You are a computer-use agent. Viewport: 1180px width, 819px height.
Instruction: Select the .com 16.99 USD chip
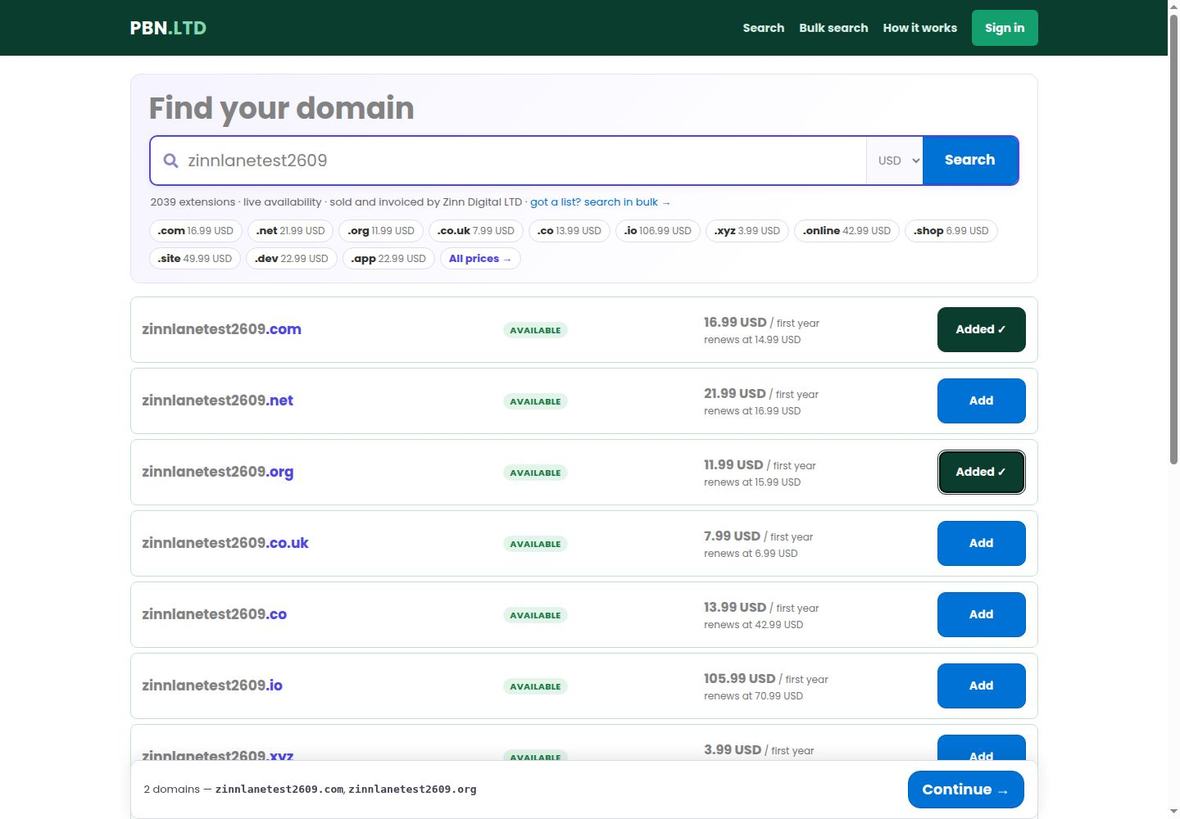click(x=196, y=230)
